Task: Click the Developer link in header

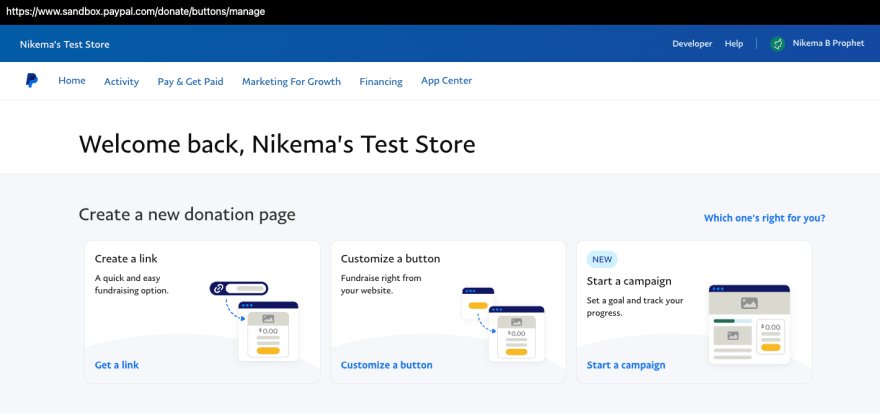Action: click(x=692, y=44)
